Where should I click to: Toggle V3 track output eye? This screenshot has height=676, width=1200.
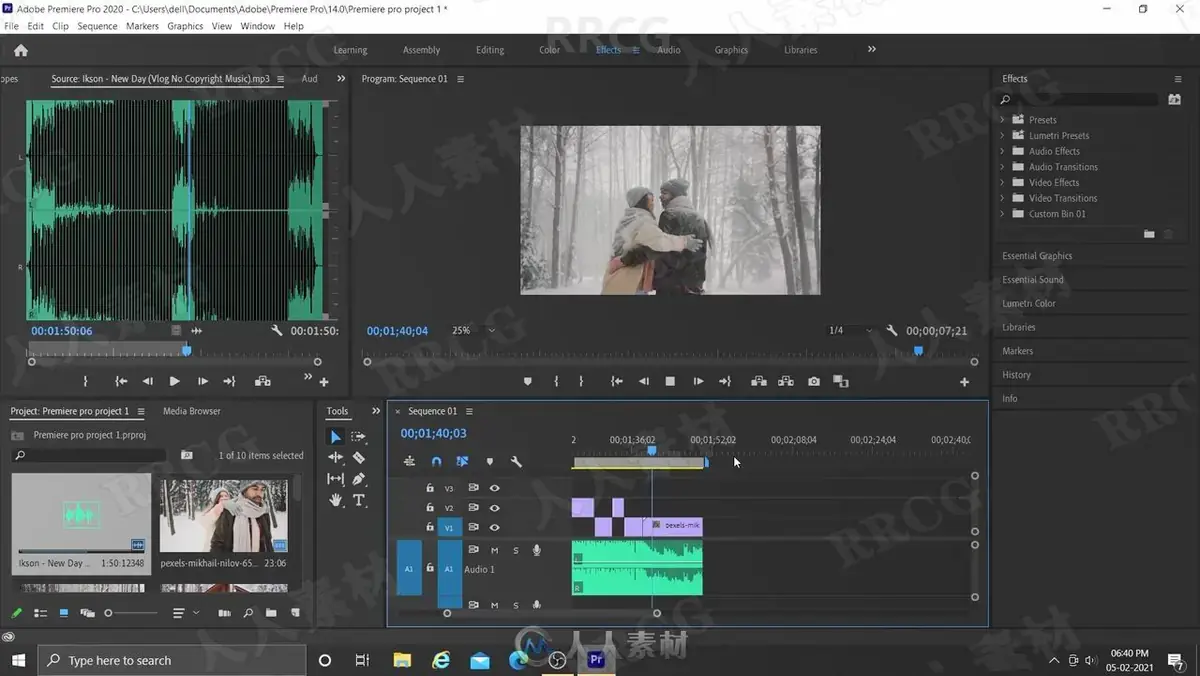click(494, 488)
